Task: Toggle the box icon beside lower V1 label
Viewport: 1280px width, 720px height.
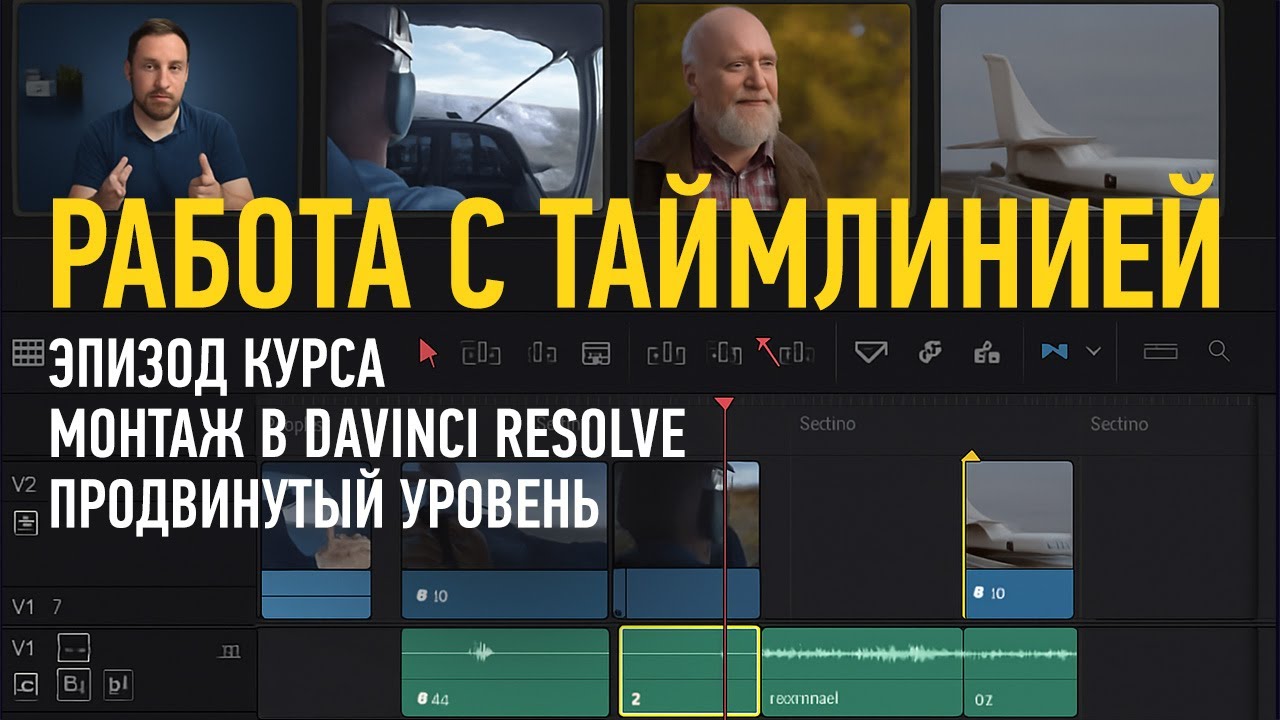Action: [x=74, y=647]
